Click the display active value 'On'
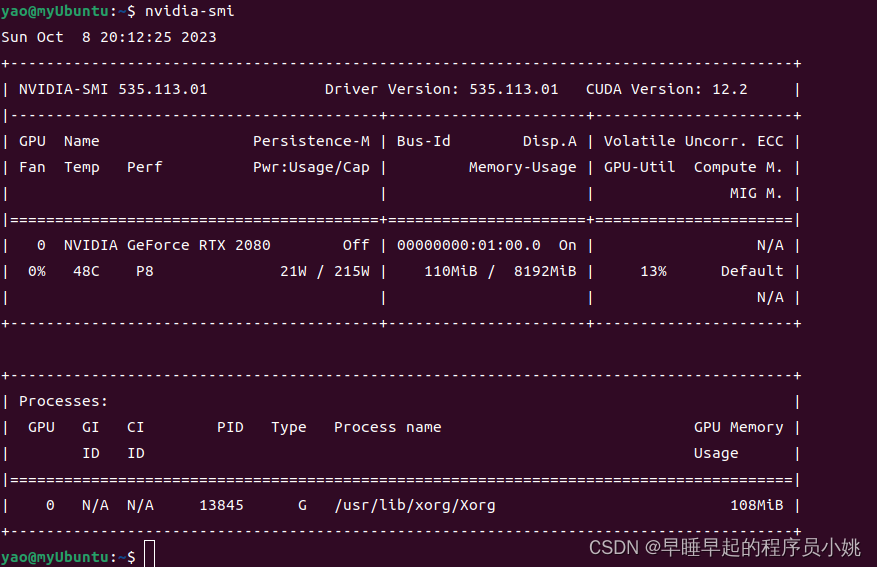This screenshot has width=877, height=567. pyautogui.click(x=567, y=245)
